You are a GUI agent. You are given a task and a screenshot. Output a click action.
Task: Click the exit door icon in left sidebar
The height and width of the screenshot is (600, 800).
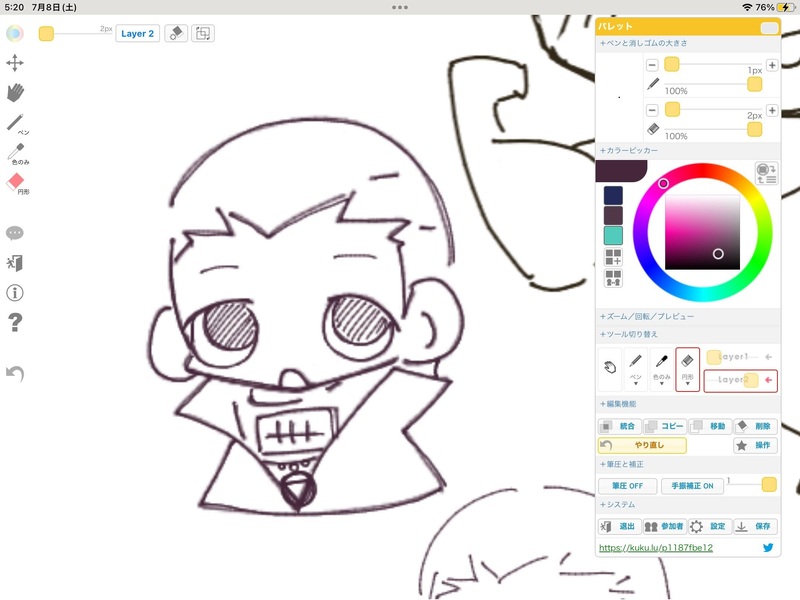[x=15, y=263]
